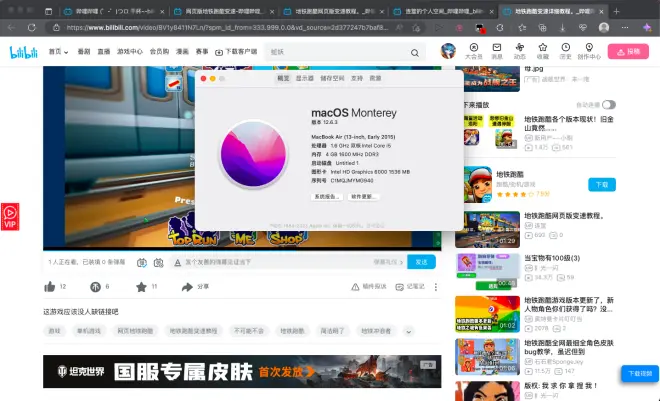Switch to the 储存空间 tab
The image size is (660, 401).
[x=332, y=77]
